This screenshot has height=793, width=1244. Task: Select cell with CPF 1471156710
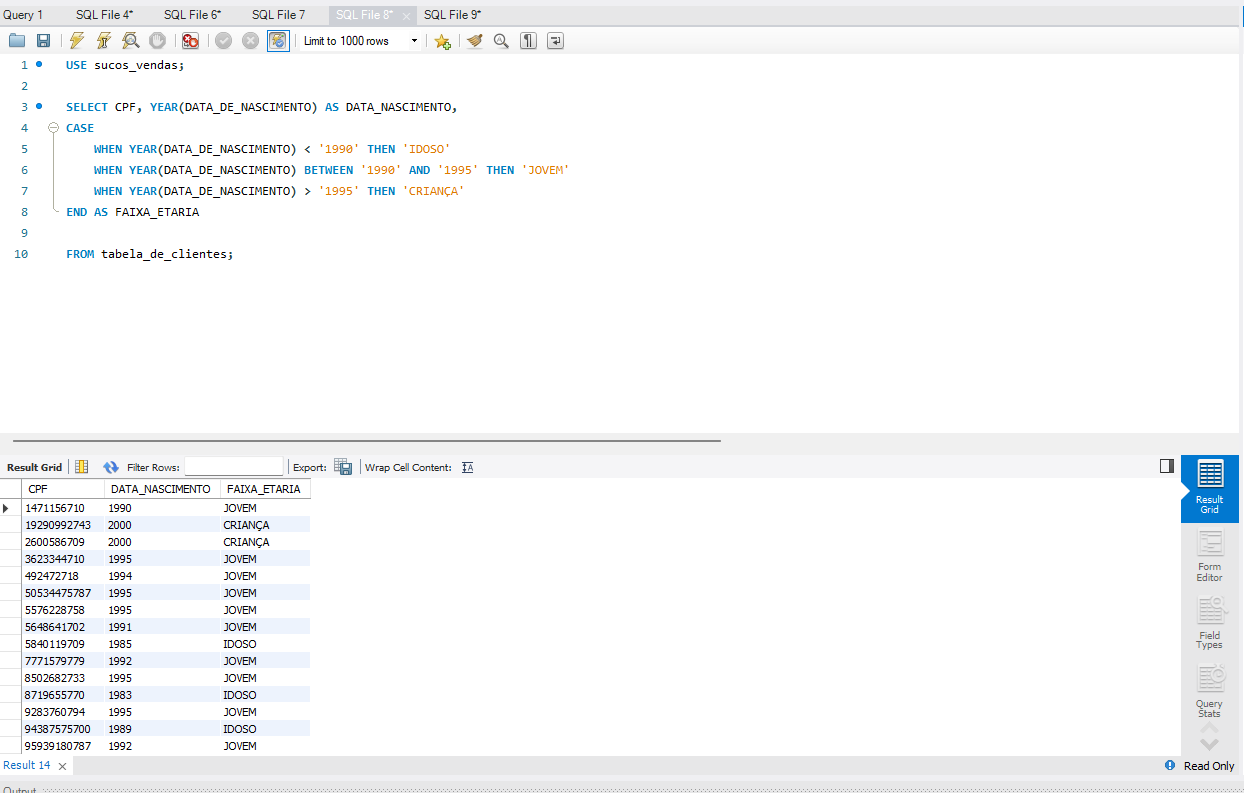tap(63, 508)
